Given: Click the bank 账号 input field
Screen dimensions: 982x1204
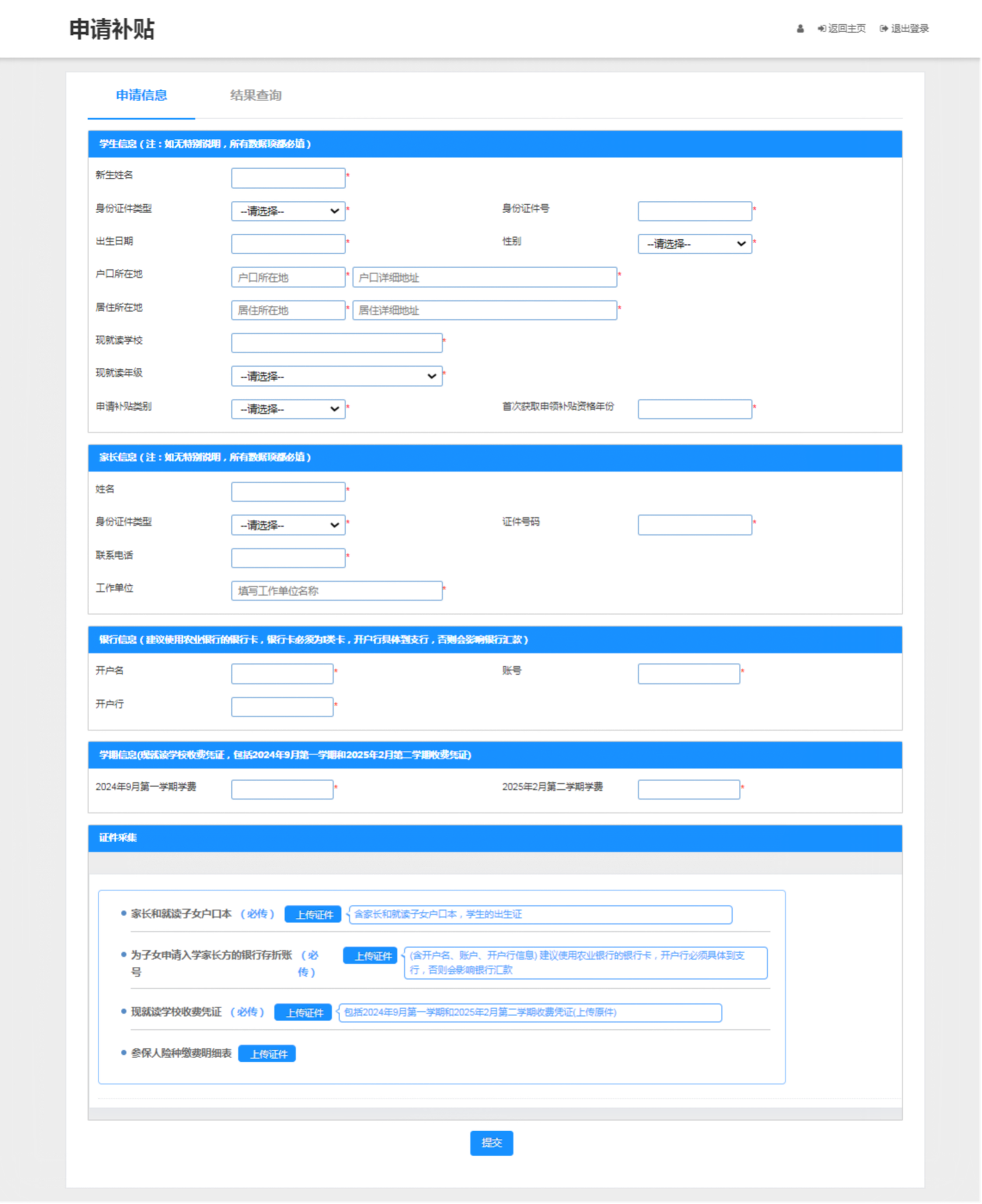Looking at the screenshot, I should pos(688,674).
